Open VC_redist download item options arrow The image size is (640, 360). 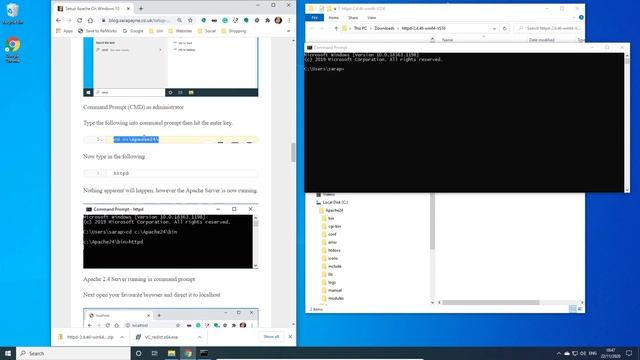coord(199,337)
